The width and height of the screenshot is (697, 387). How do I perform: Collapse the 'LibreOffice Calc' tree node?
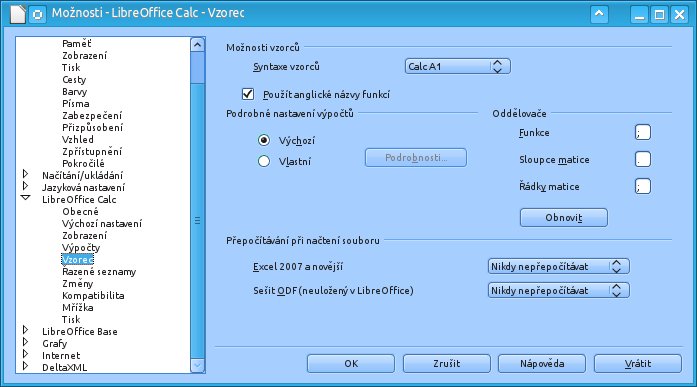point(25,198)
